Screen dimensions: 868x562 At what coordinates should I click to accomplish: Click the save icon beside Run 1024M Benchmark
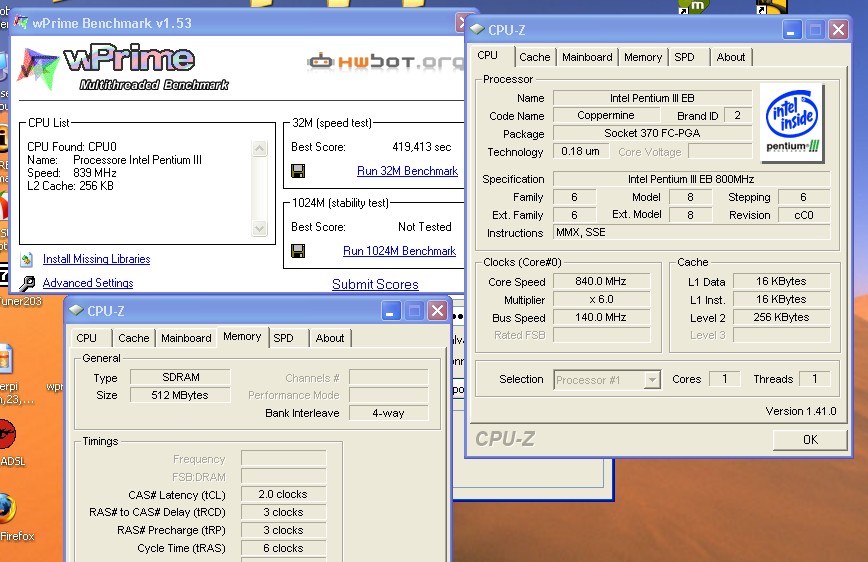[x=298, y=251]
